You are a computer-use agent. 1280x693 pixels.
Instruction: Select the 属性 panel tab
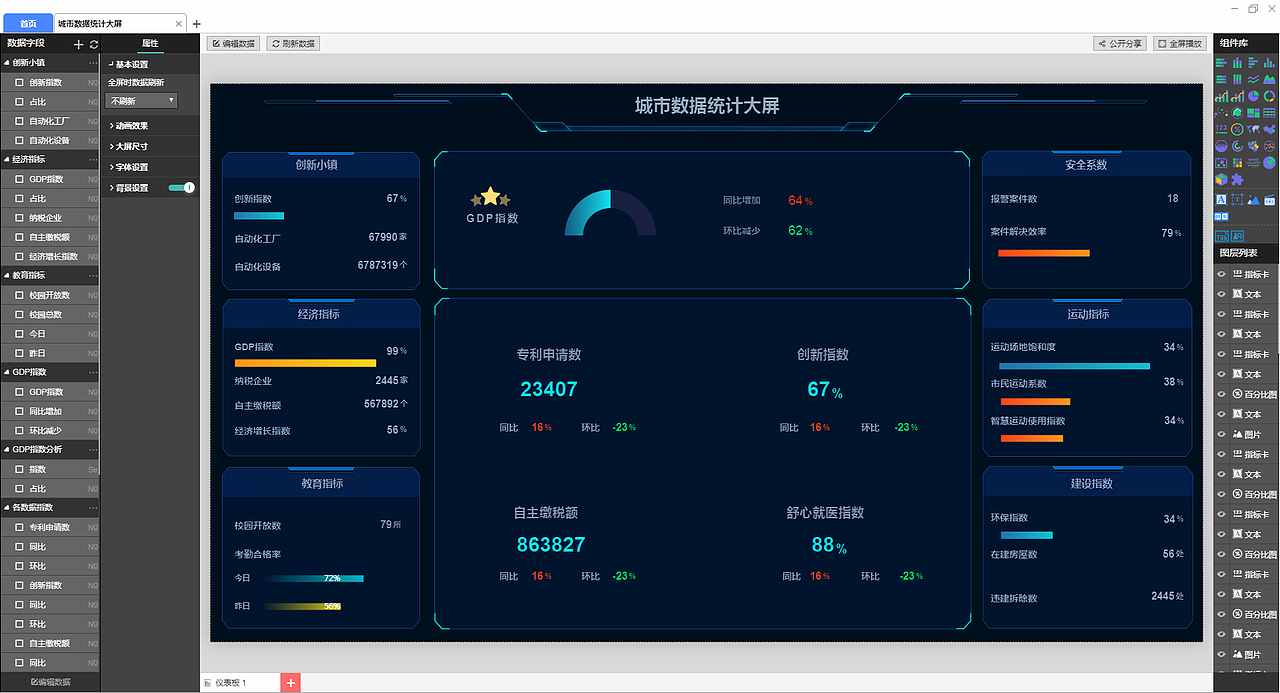pyautogui.click(x=150, y=44)
